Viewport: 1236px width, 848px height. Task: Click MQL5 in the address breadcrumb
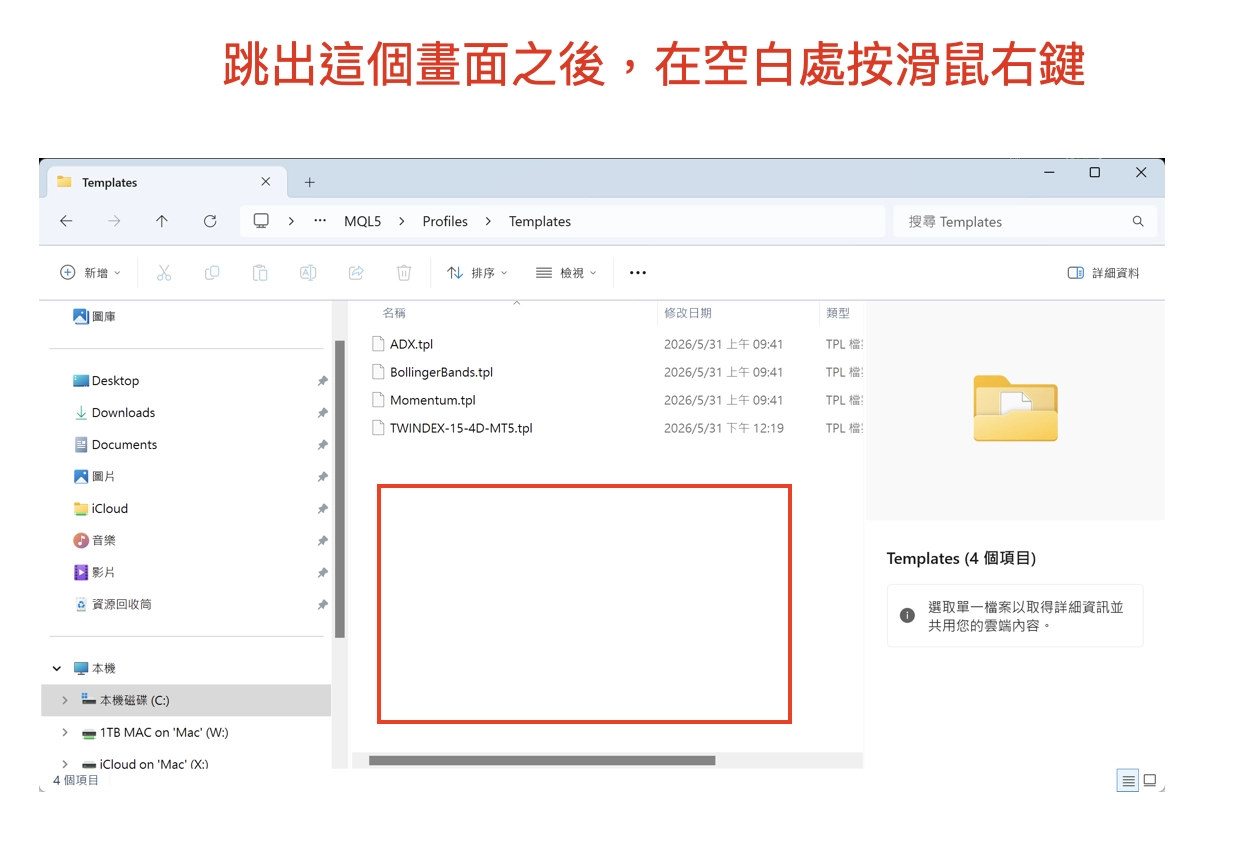[363, 221]
